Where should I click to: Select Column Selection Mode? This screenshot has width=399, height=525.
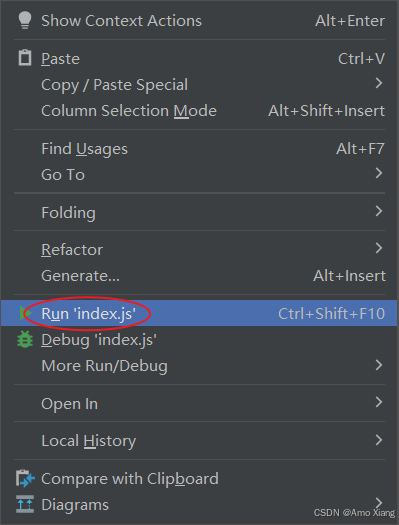pyautogui.click(x=200, y=111)
